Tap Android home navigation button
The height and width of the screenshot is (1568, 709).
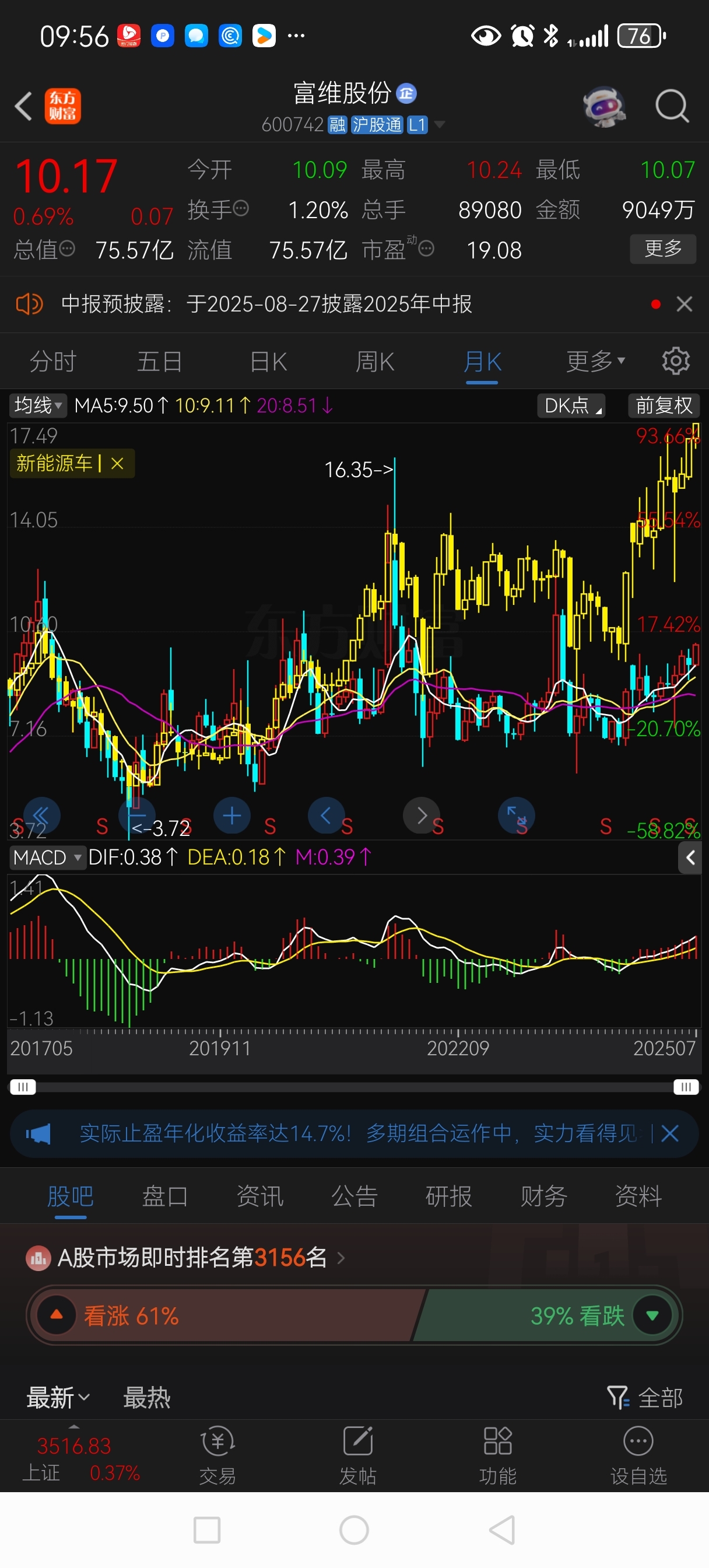[x=354, y=1530]
